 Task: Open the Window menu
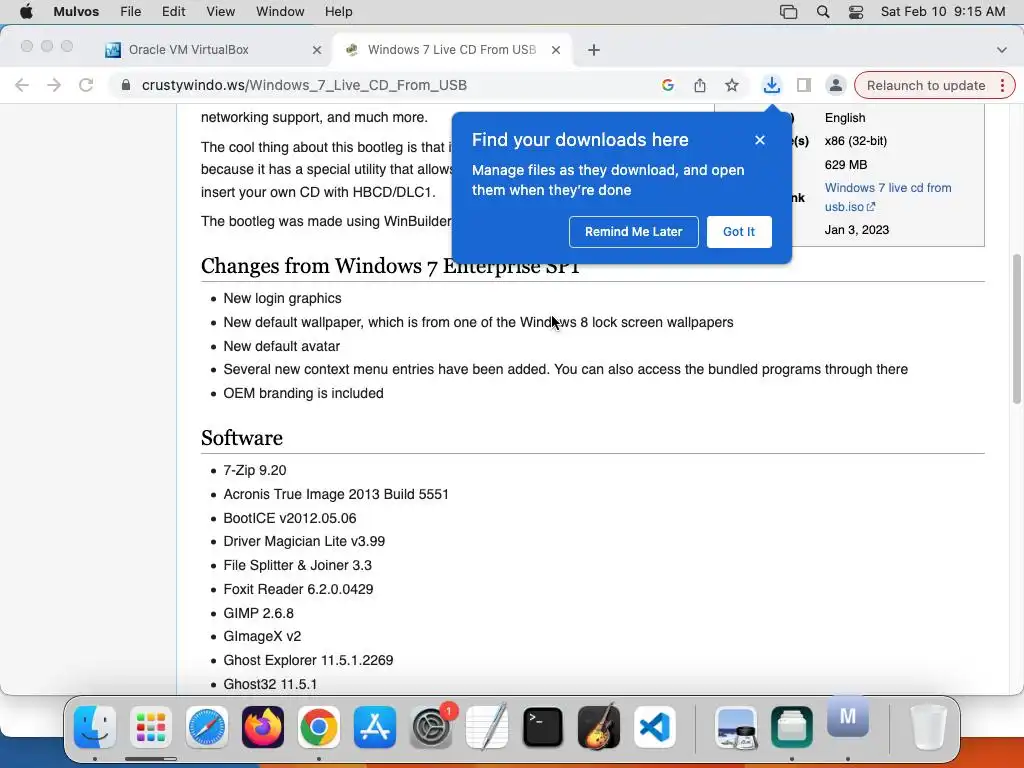[x=280, y=12]
